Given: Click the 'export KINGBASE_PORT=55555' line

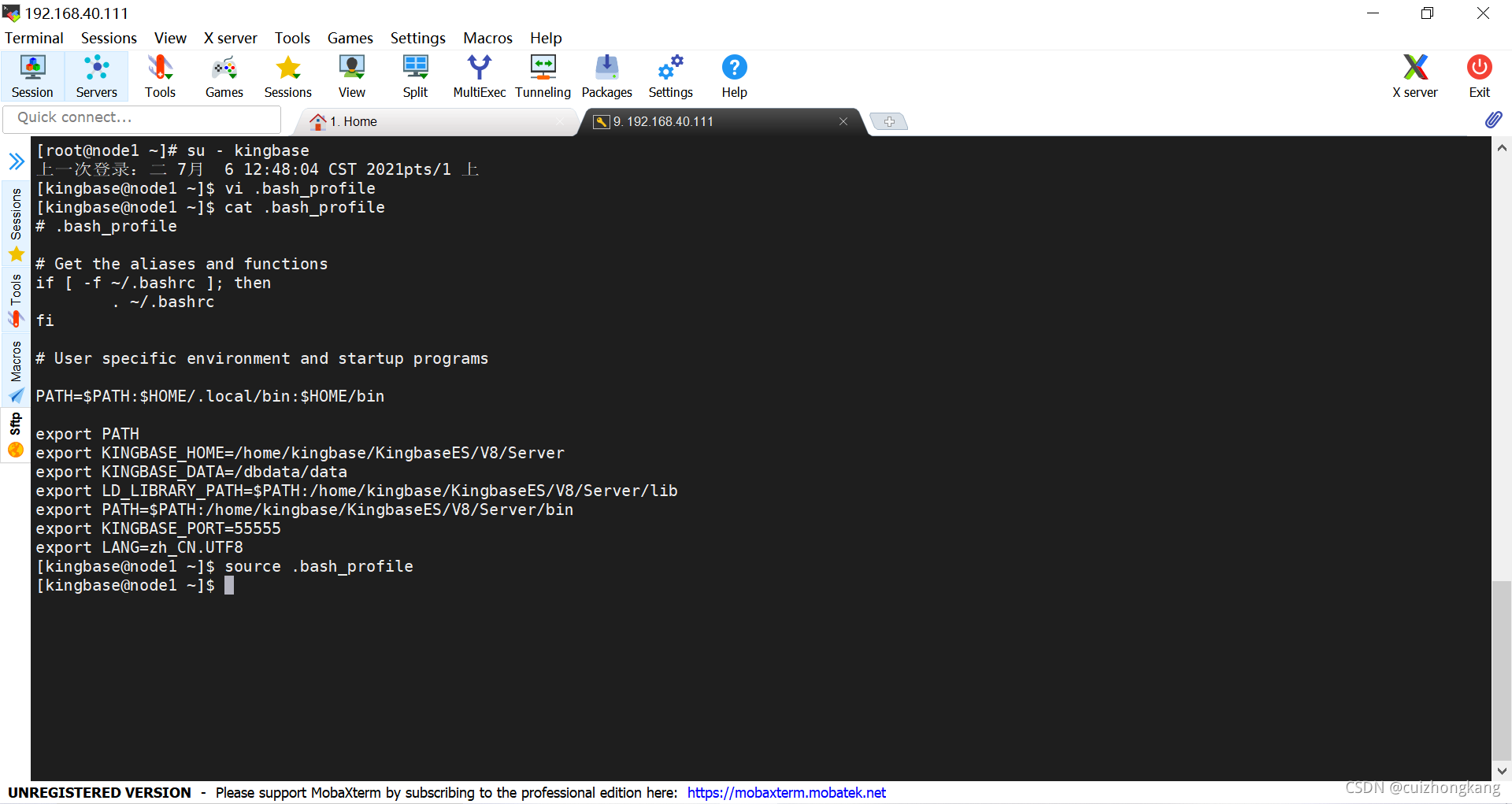Looking at the screenshot, I should point(158,528).
